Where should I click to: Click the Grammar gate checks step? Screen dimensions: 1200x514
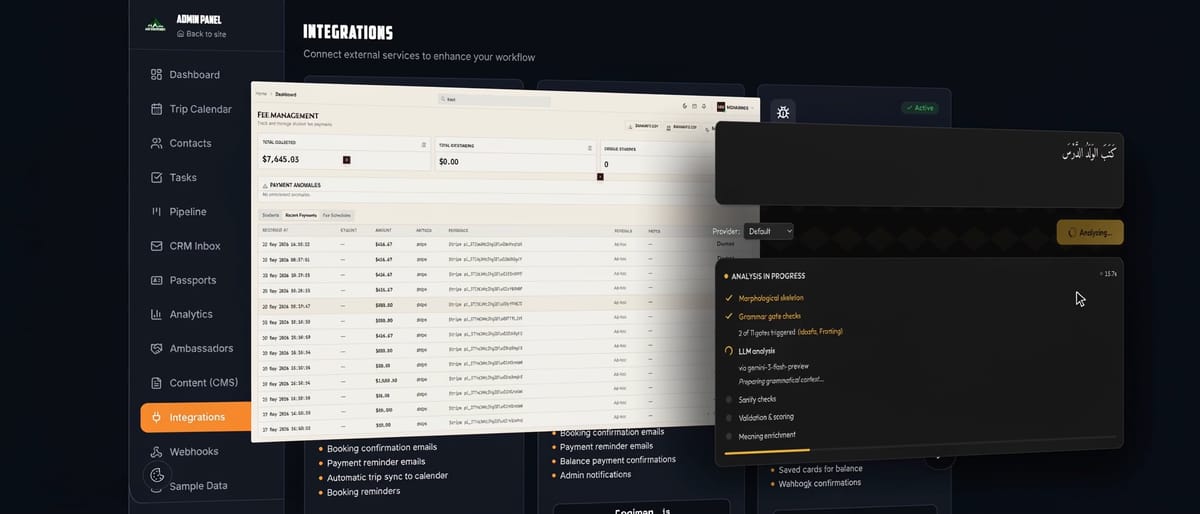coord(770,316)
